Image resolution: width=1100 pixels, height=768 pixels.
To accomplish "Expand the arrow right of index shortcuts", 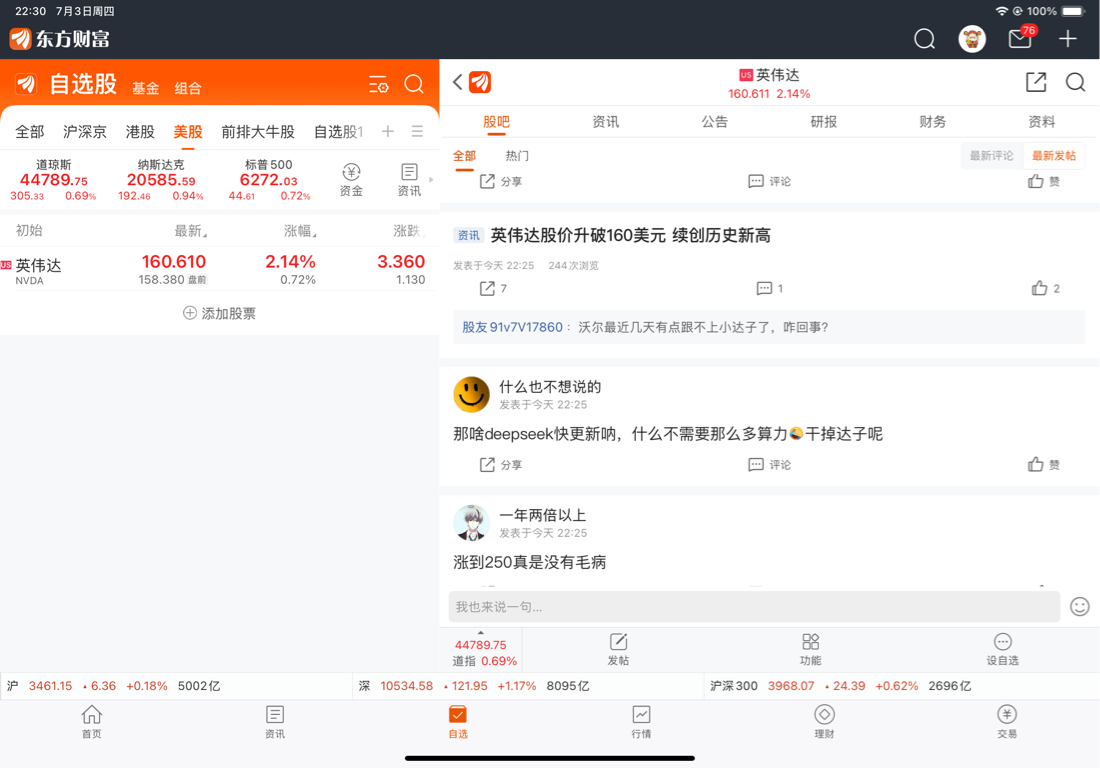I will coord(431,180).
